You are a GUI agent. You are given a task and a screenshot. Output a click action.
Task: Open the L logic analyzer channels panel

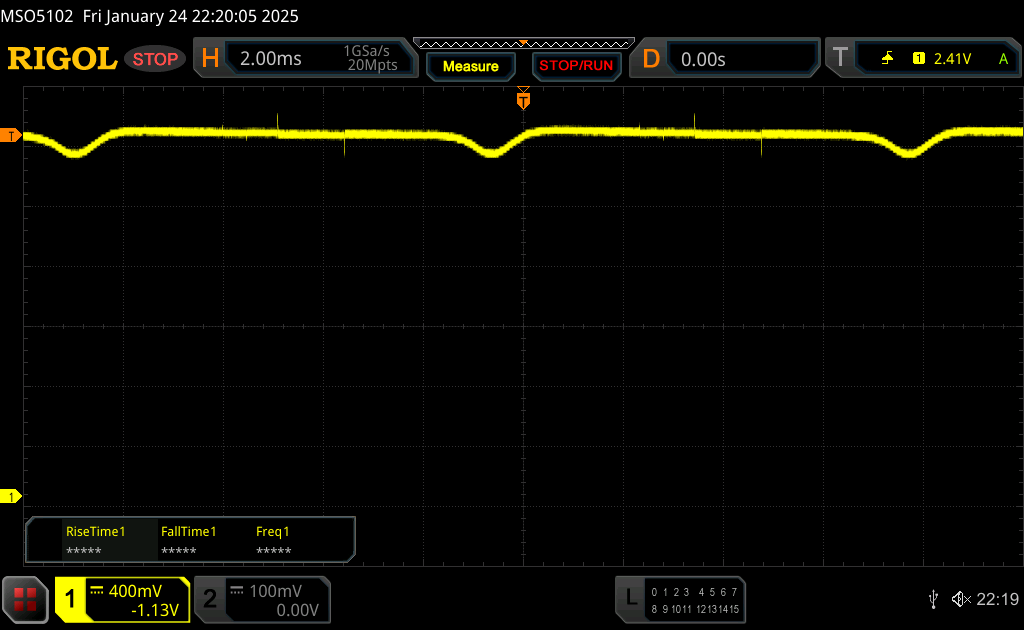[680, 599]
